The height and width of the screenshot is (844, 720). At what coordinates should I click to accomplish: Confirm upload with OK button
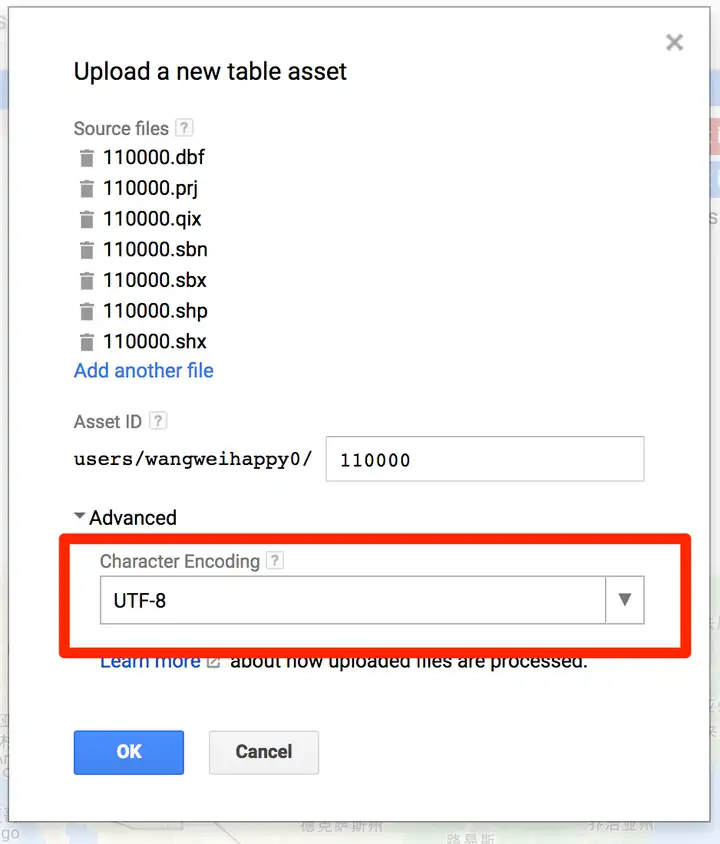coord(129,752)
